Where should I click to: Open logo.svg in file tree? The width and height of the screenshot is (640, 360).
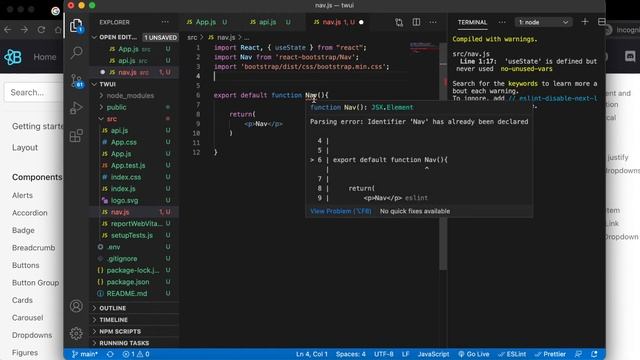click(x=134, y=200)
